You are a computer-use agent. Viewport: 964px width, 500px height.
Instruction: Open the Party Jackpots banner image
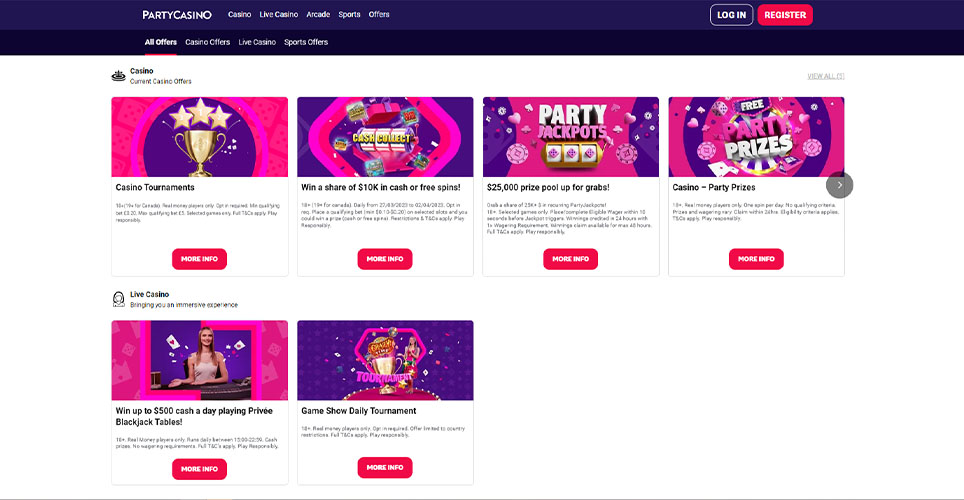click(571, 137)
